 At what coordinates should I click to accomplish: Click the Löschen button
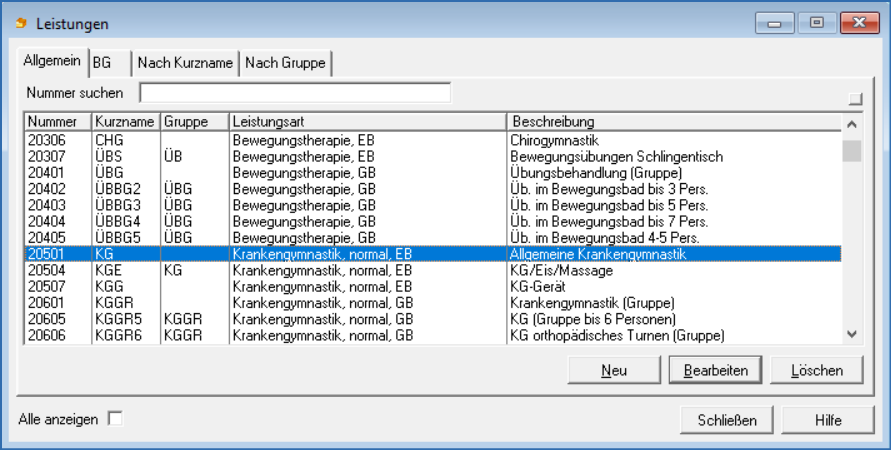pos(817,370)
